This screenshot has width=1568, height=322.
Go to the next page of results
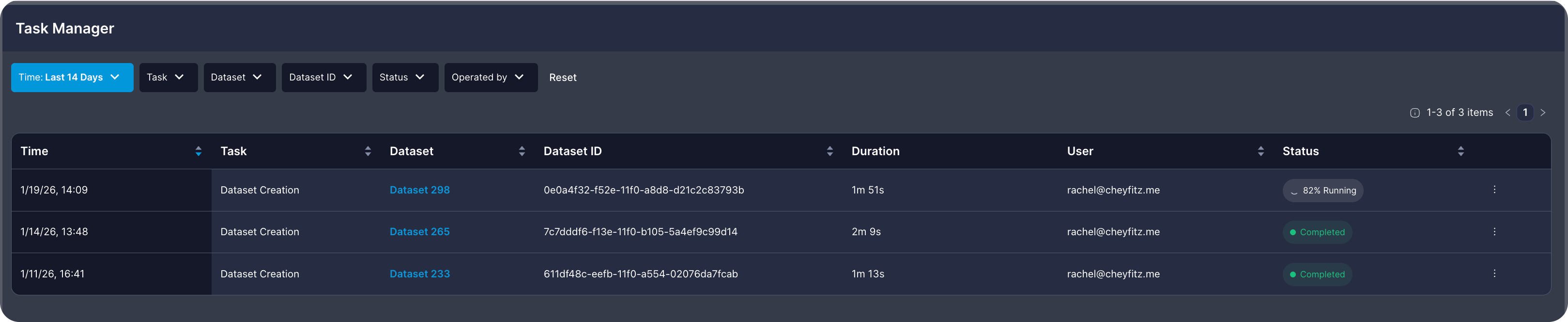1543,112
